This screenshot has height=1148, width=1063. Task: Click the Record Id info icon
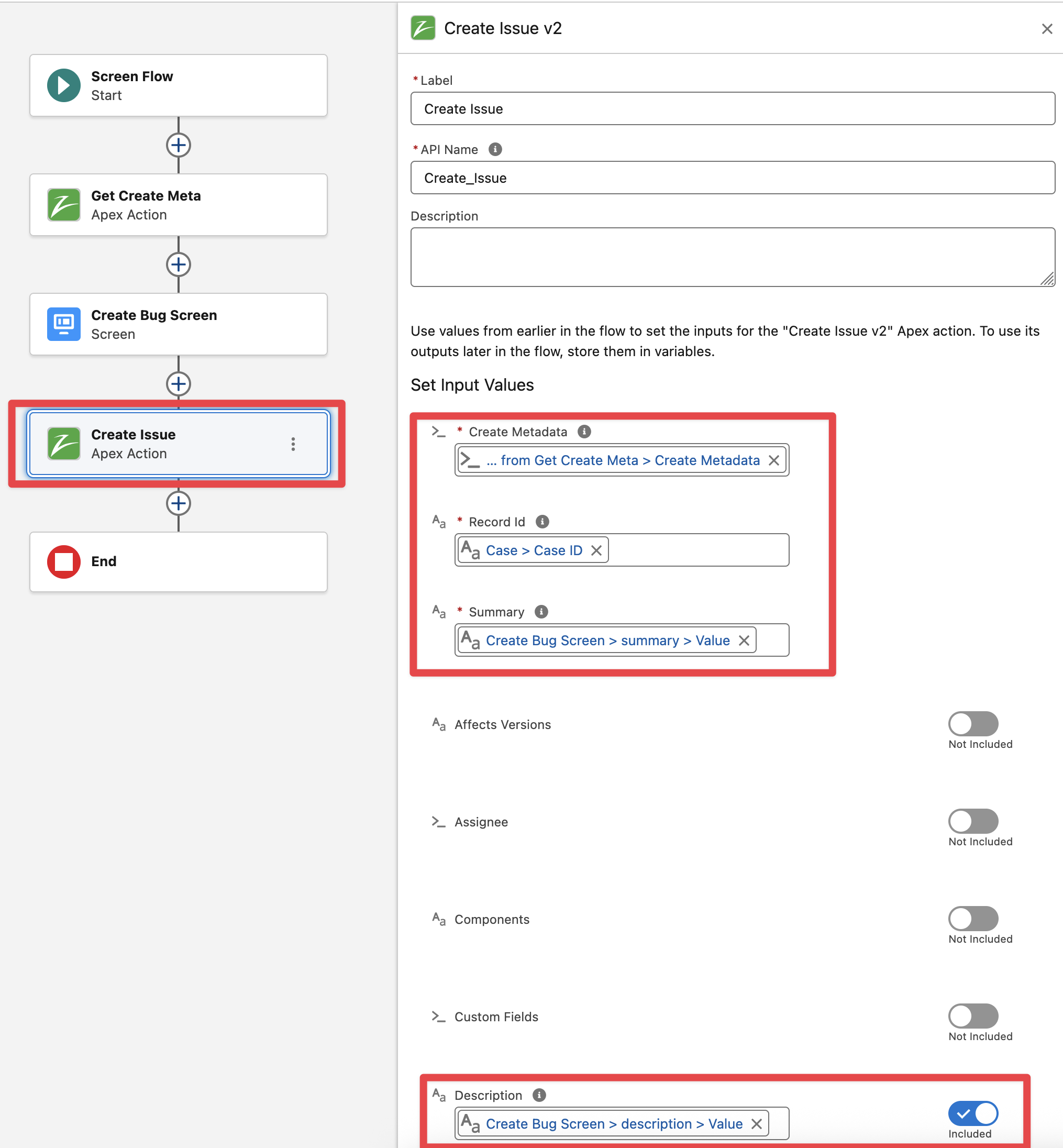[x=542, y=522]
